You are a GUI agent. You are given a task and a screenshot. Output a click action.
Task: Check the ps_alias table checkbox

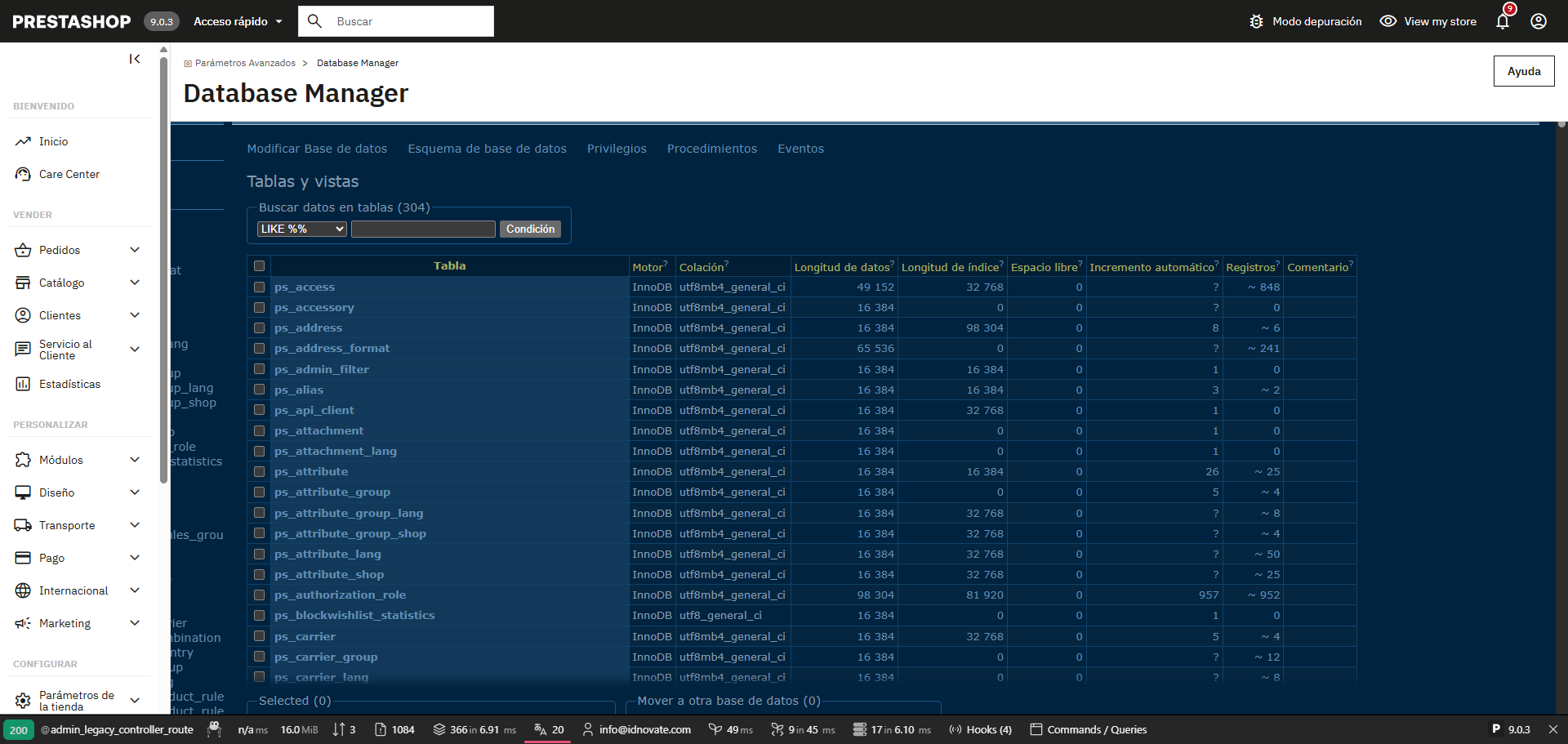coord(259,390)
